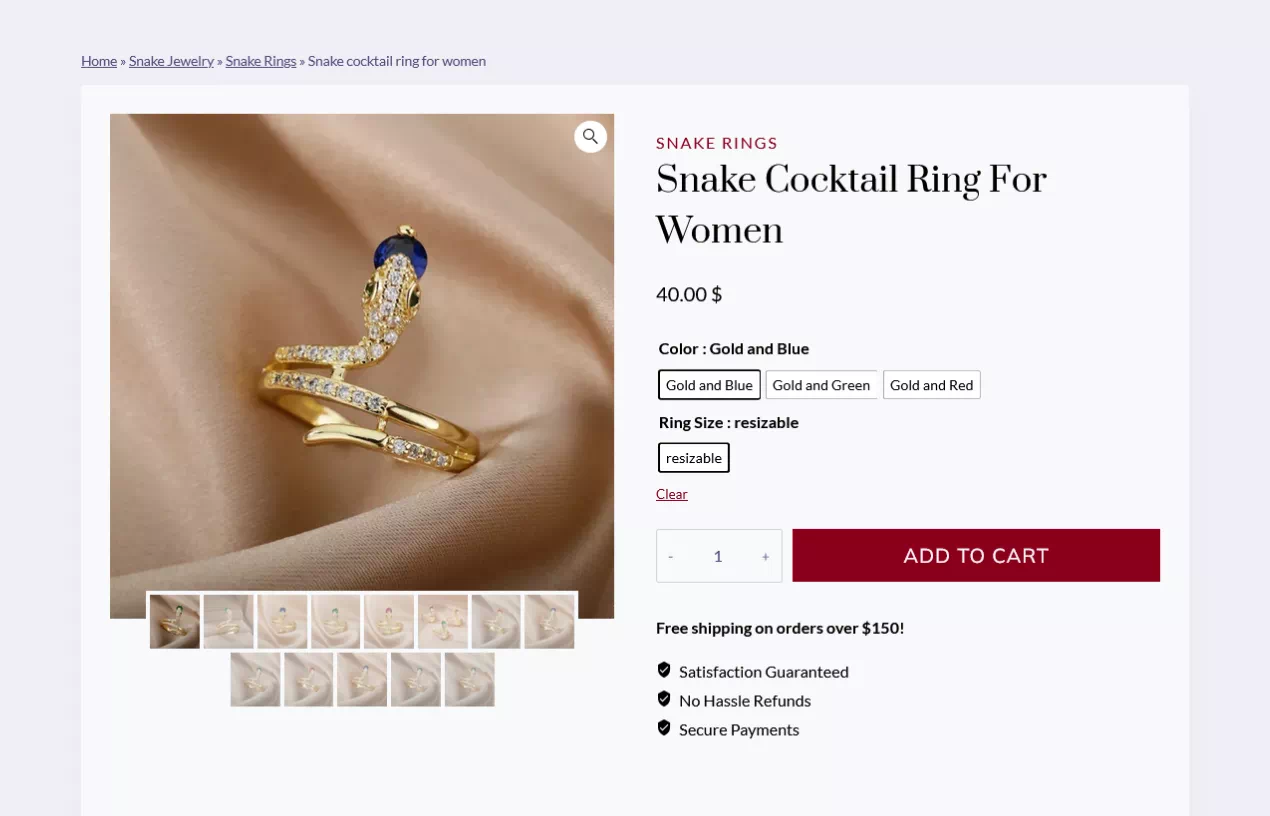This screenshot has height=816, width=1270.
Task: View the last thumbnail in the bottom row
Action: pos(469,680)
